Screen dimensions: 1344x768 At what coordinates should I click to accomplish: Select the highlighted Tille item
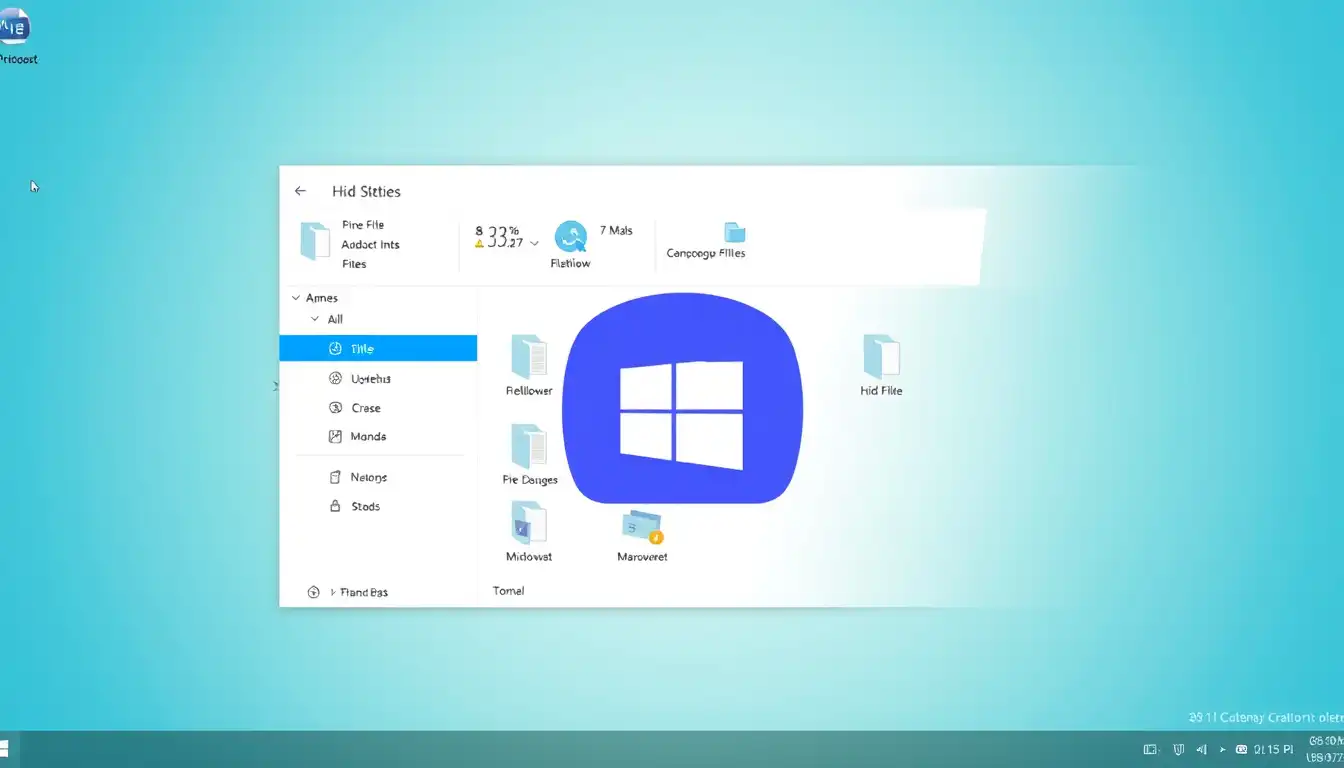(378, 348)
